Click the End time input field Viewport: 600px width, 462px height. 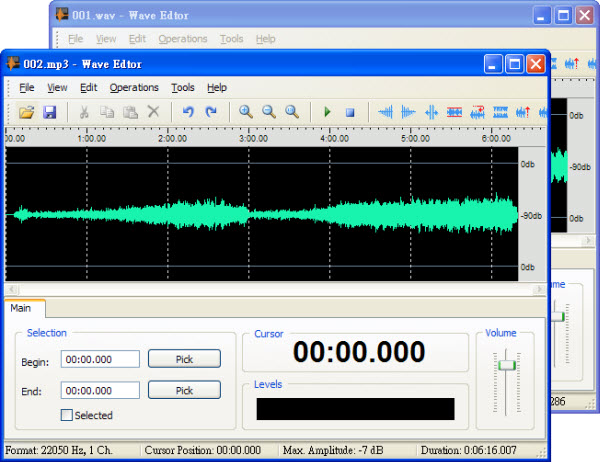(x=100, y=390)
